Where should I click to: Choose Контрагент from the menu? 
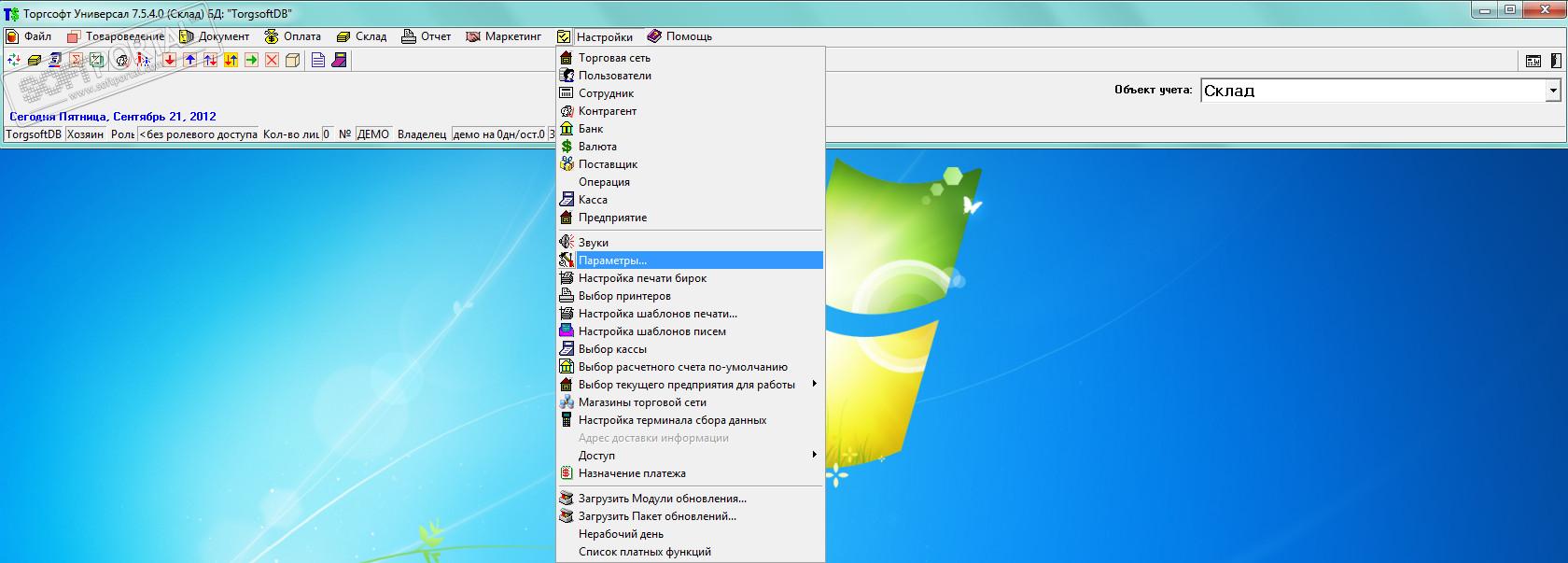[690, 111]
